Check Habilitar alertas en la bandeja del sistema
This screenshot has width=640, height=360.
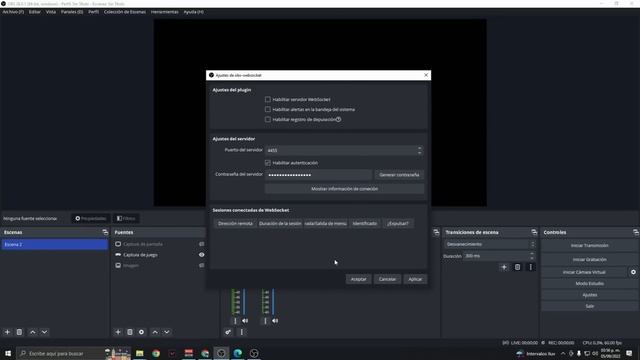click(268, 109)
